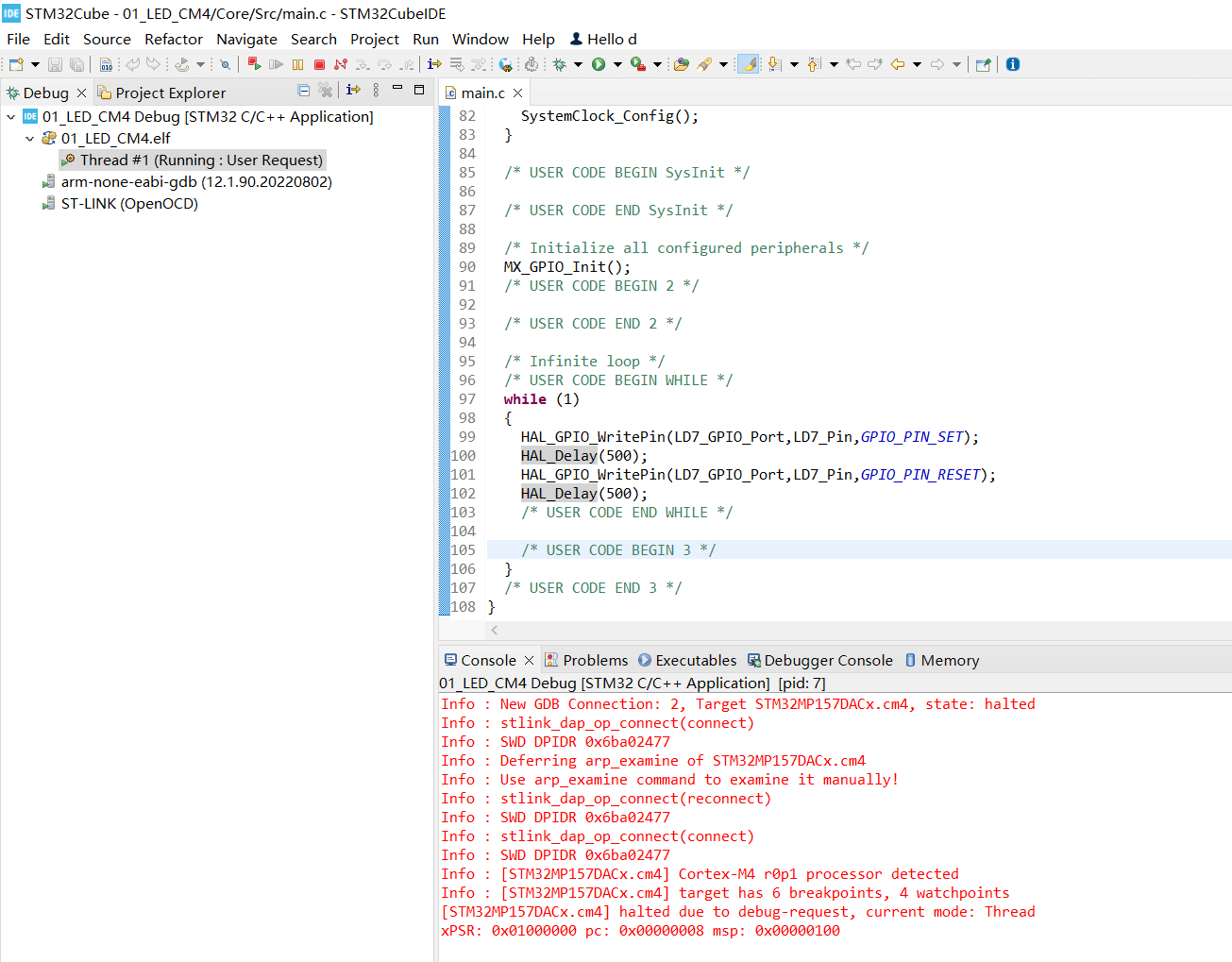Switch to the Problems tab

click(586, 660)
